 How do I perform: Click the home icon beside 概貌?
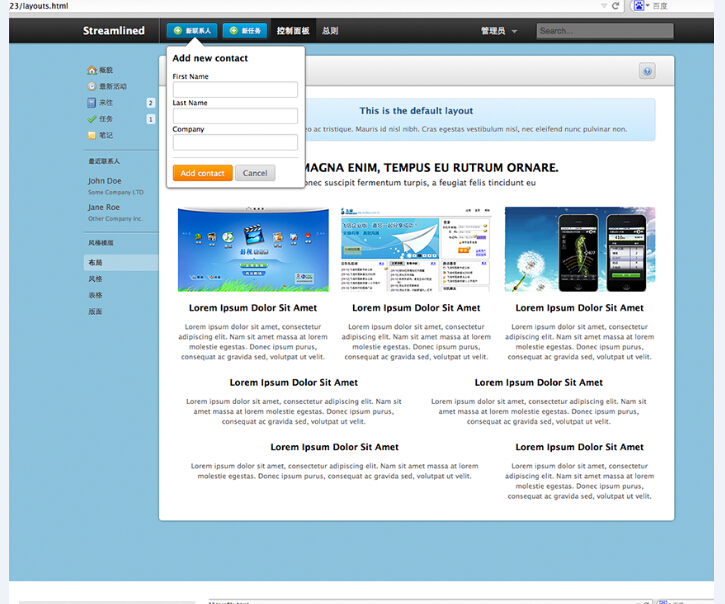pyautogui.click(x=91, y=70)
